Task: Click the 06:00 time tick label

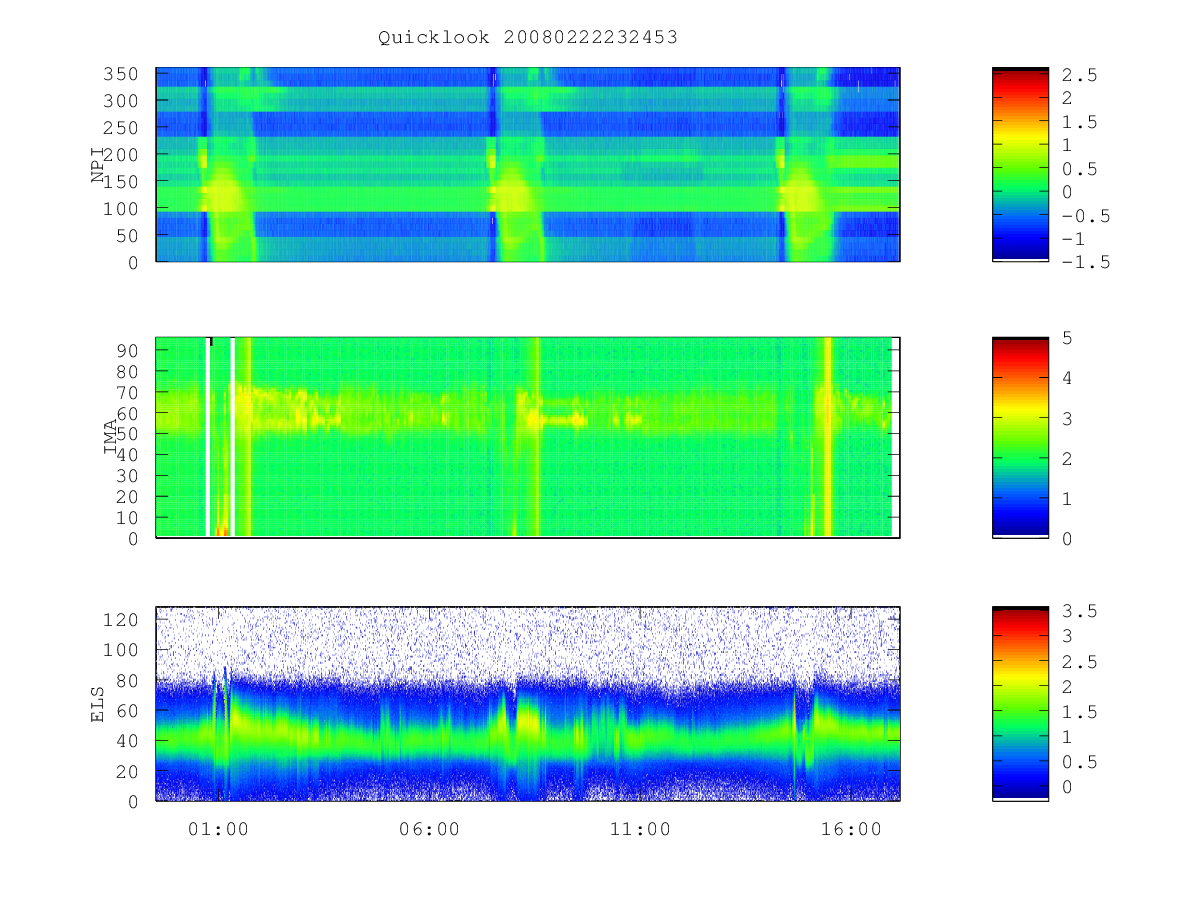Action: point(429,829)
